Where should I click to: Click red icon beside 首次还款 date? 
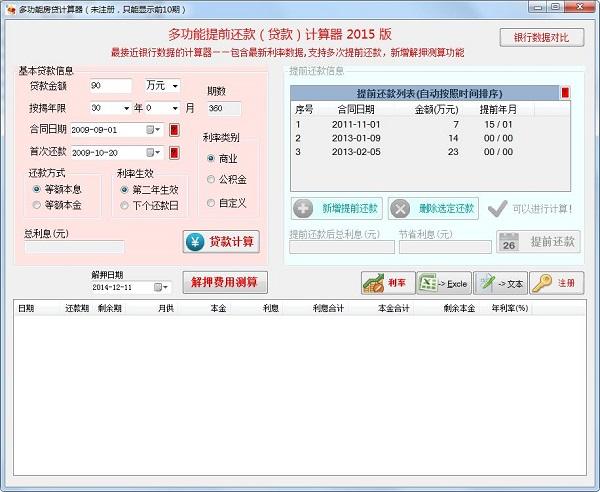tap(174, 153)
